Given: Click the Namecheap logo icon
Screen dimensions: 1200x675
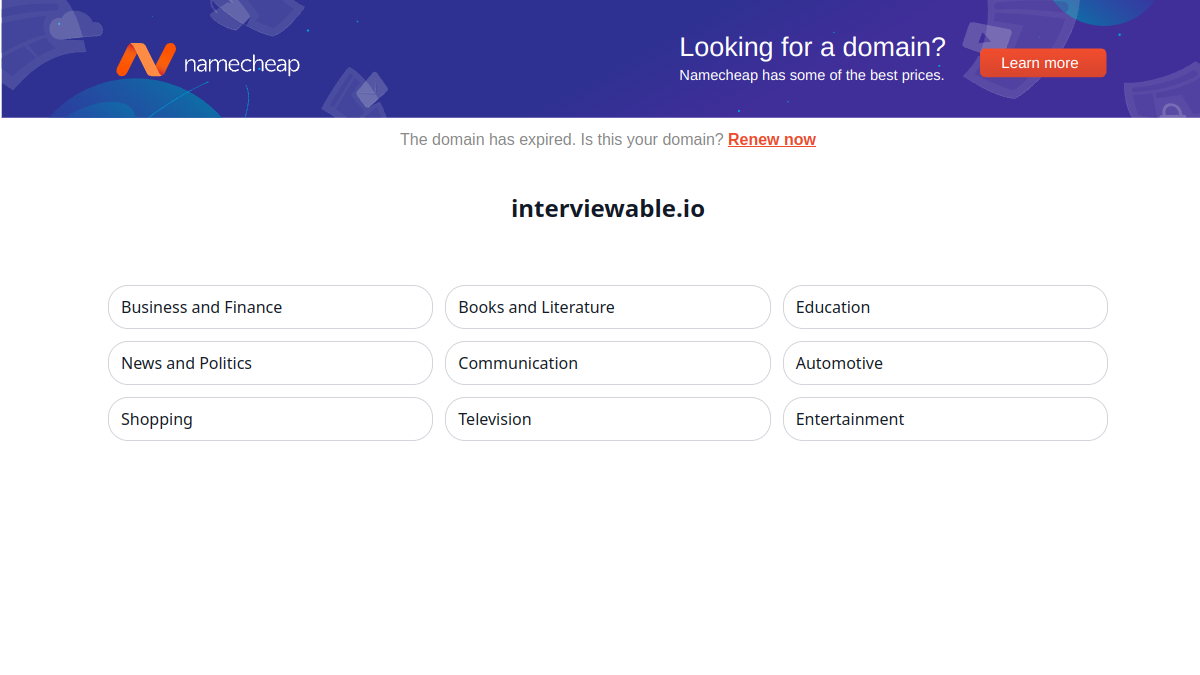Looking at the screenshot, I should click(146, 60).
